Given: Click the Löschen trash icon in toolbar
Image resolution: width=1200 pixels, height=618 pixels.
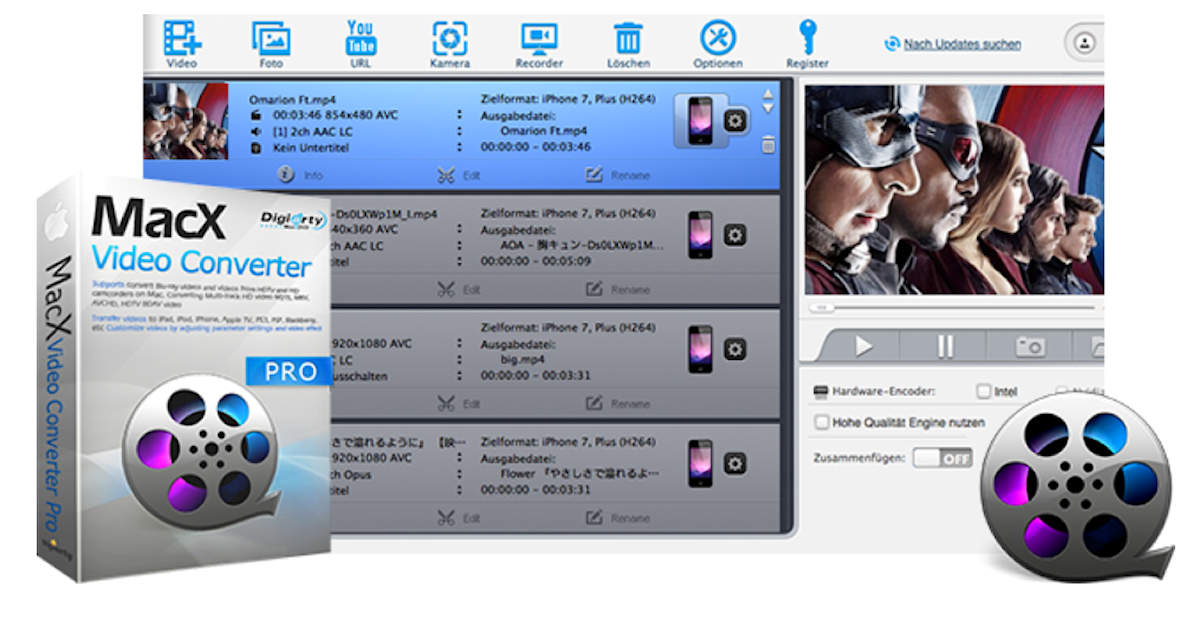Looking at the screenshot, I should point(628,40).
